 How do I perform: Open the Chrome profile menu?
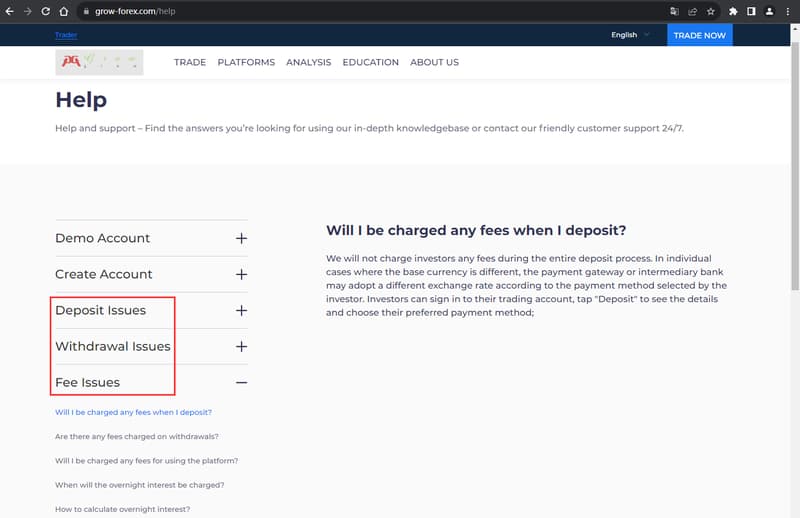769,11
